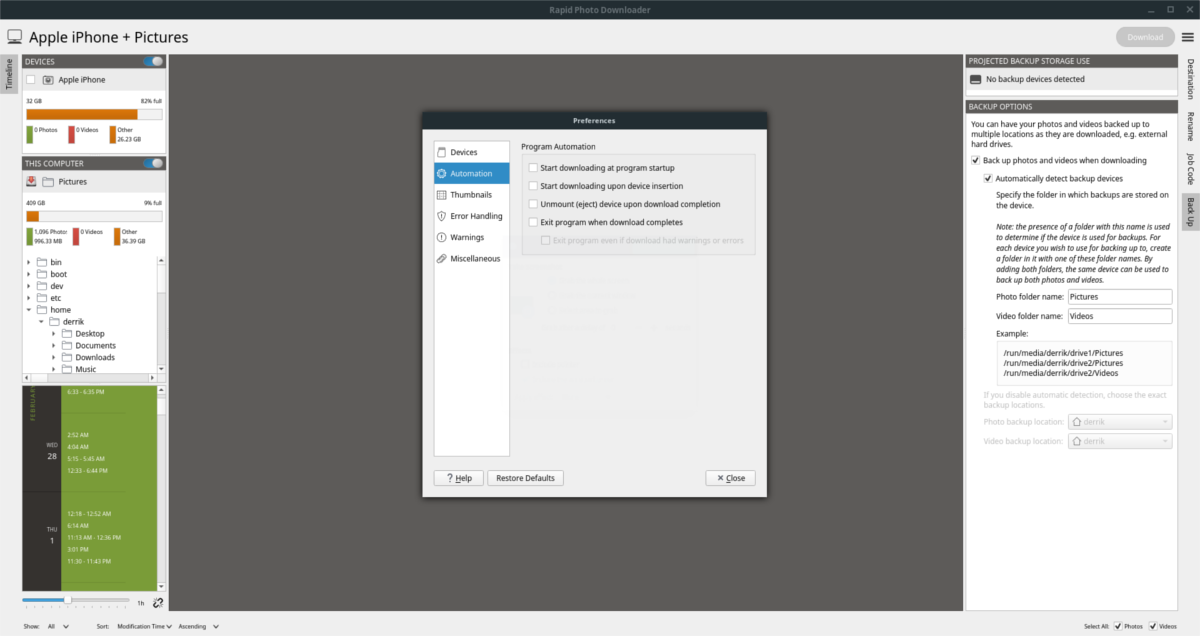Expand the bin folder tree arrow

[29, 262]
